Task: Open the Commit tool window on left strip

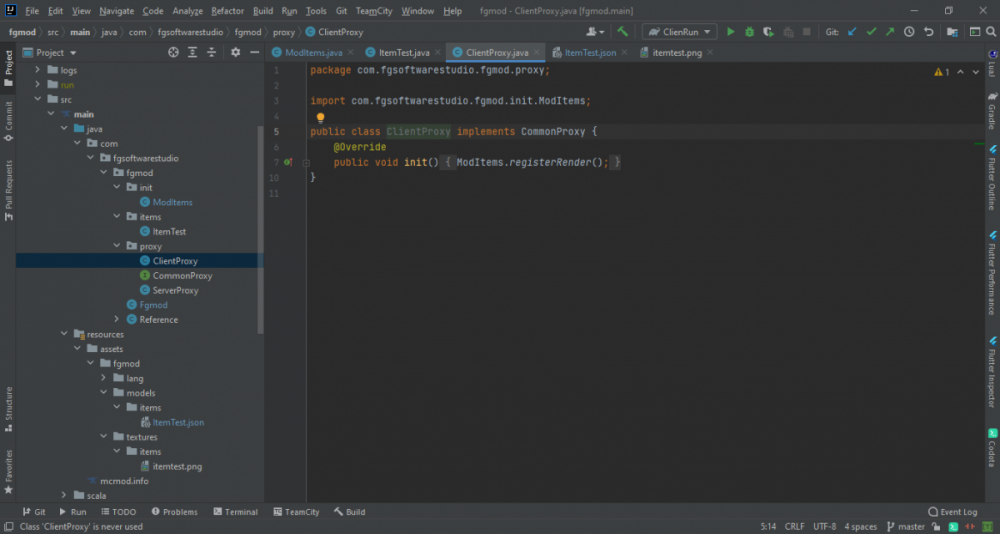Action: 8,121
